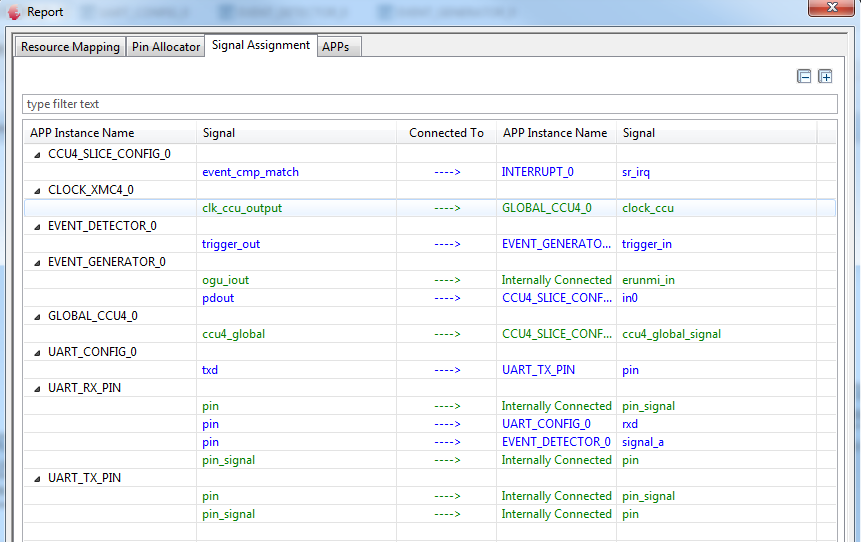Click the pdout signal
861x542 pixels.
[x=218, y=298]
